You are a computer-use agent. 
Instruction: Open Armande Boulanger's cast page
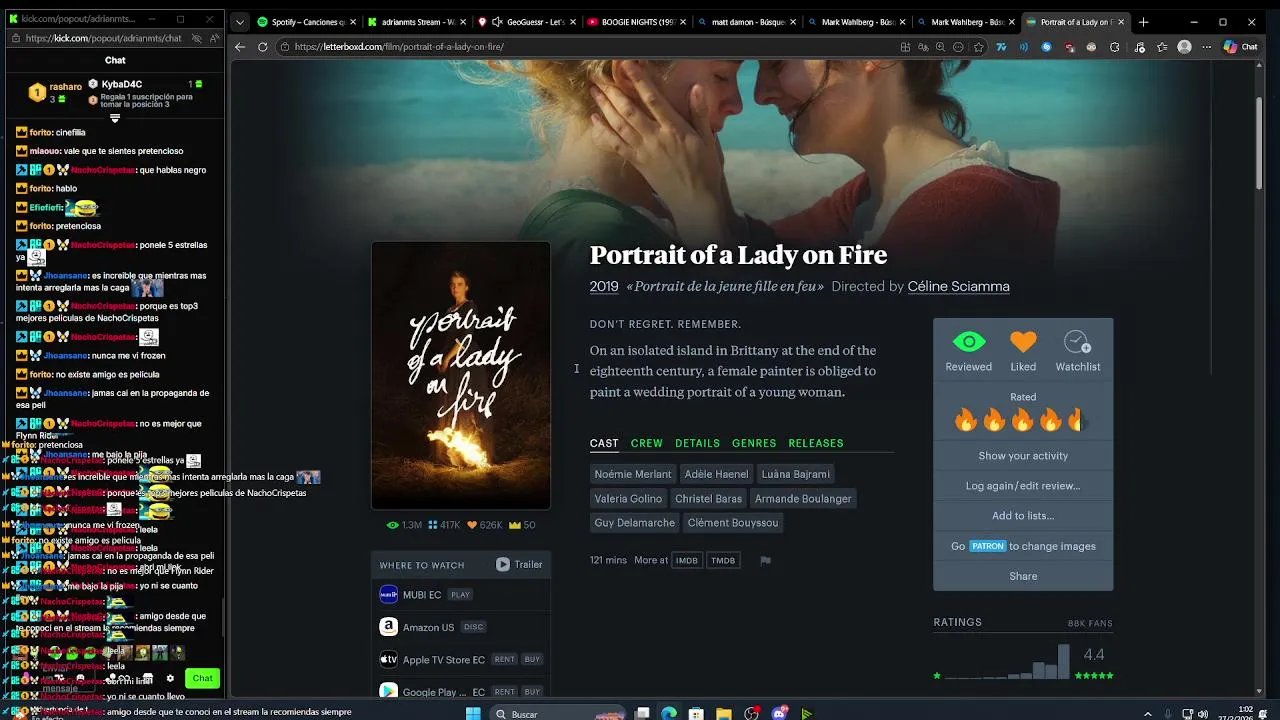click(803, 498)
